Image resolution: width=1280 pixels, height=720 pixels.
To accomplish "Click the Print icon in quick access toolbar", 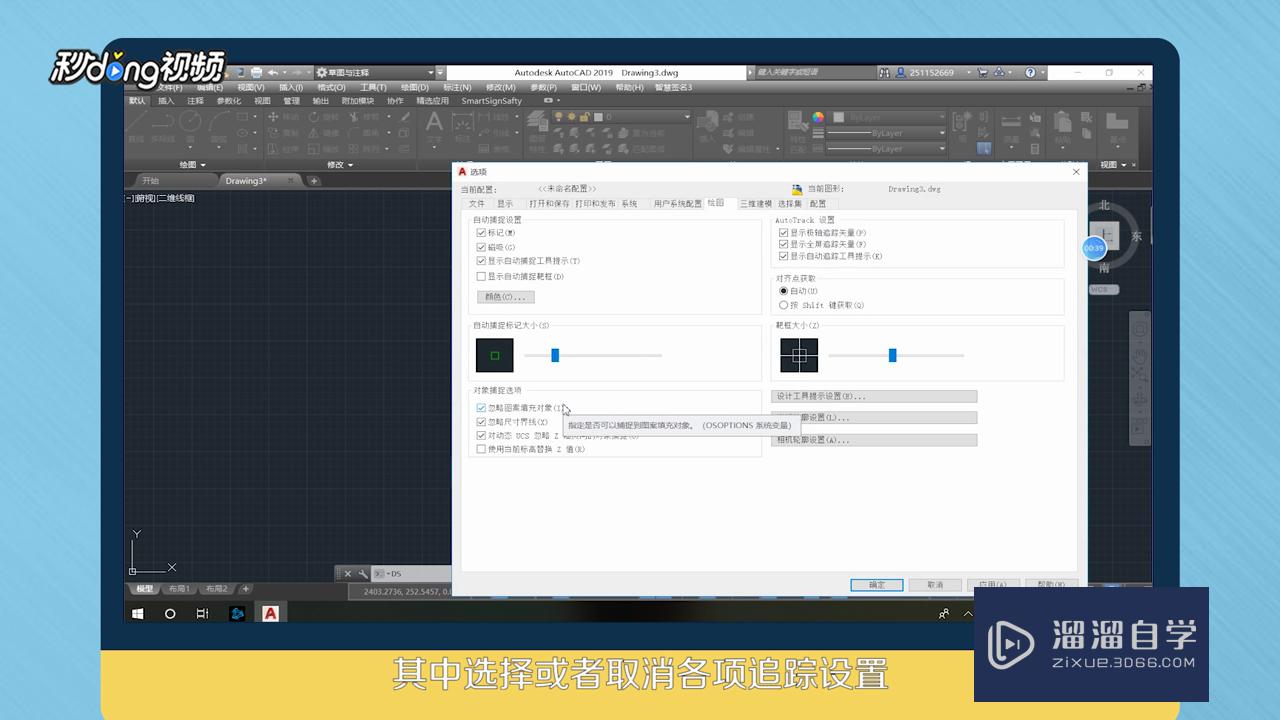I will click(256, 73).
